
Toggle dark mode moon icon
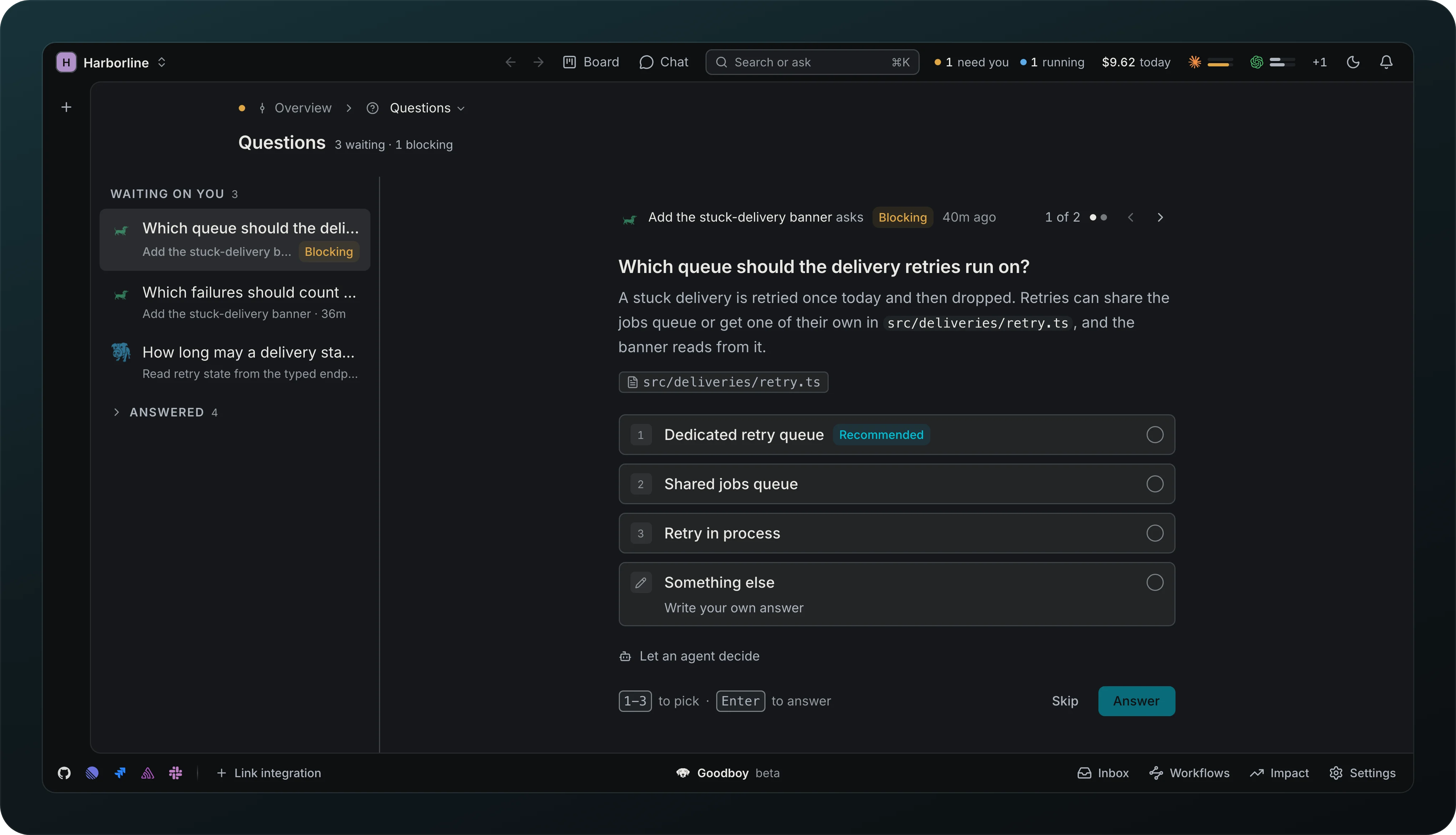tap(1353, 62)
